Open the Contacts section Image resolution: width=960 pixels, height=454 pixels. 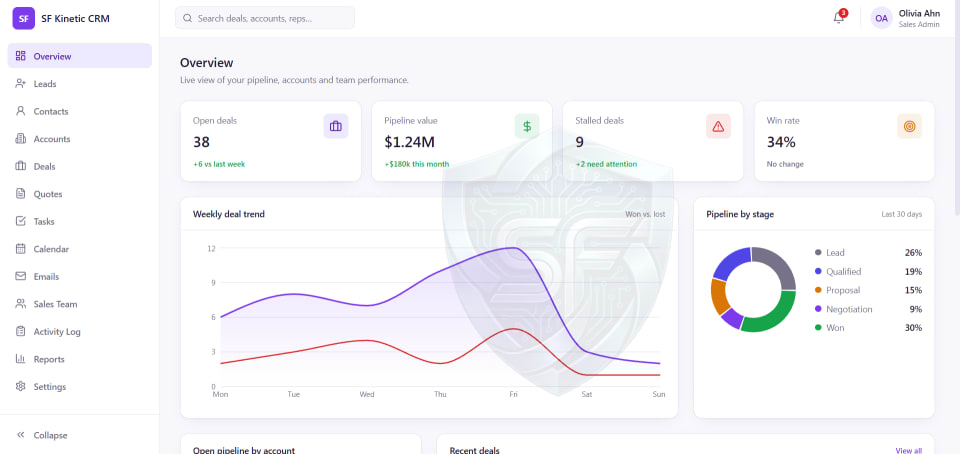[x=80, y=111]
